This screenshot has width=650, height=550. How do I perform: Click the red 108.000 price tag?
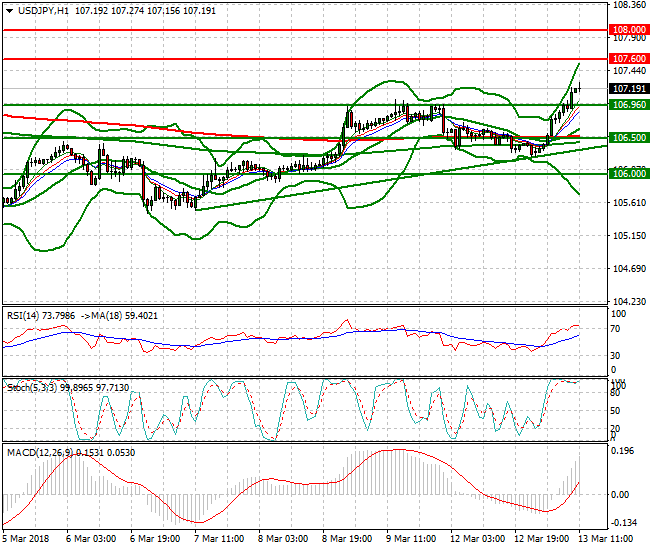pyautogui.click(x=629, y=30)
